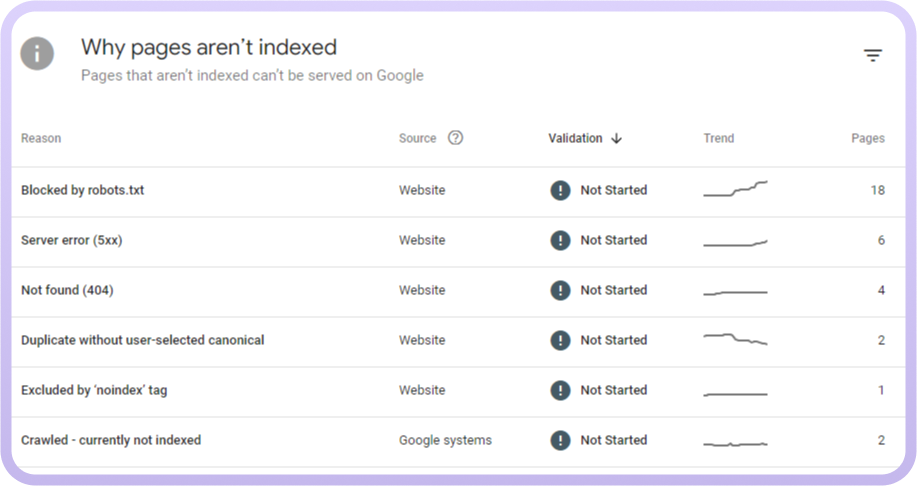Image resolution: width=917 pixels, height=486 pixels.
Task: Click the trend sparkline for Blocked by robots.txt
Action: (735, 189)
